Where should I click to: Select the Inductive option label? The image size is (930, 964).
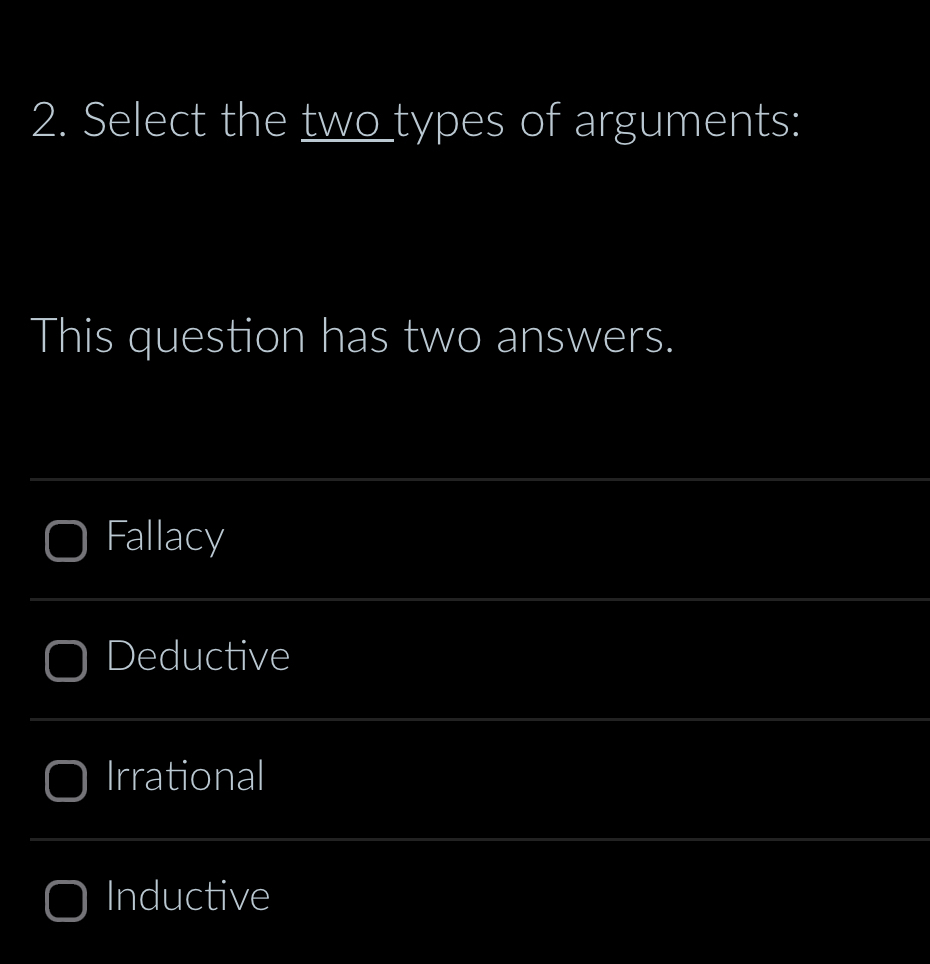point(188,897)
